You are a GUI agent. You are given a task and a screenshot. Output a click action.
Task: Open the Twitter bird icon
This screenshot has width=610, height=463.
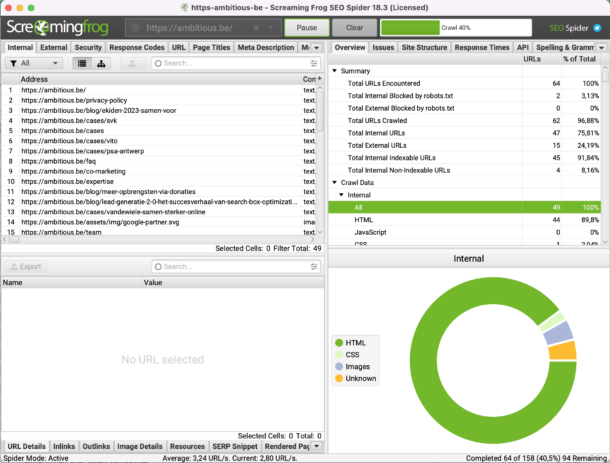click(597, 28)
